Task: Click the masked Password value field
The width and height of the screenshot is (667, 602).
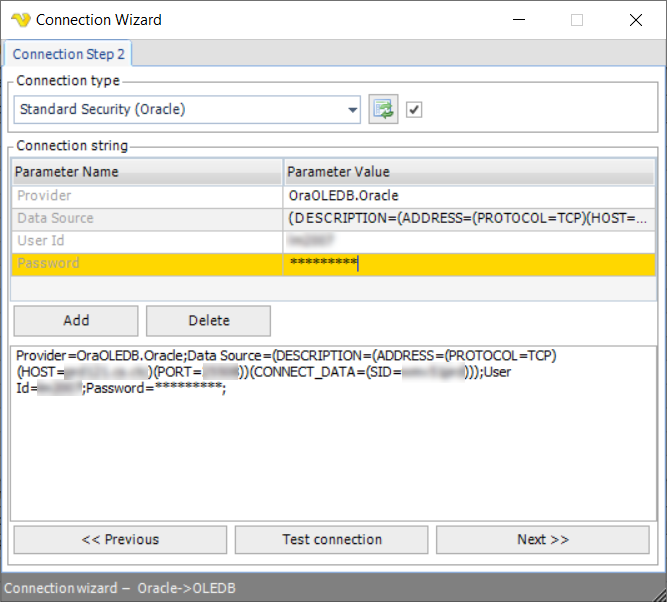Action: (469, 264)
